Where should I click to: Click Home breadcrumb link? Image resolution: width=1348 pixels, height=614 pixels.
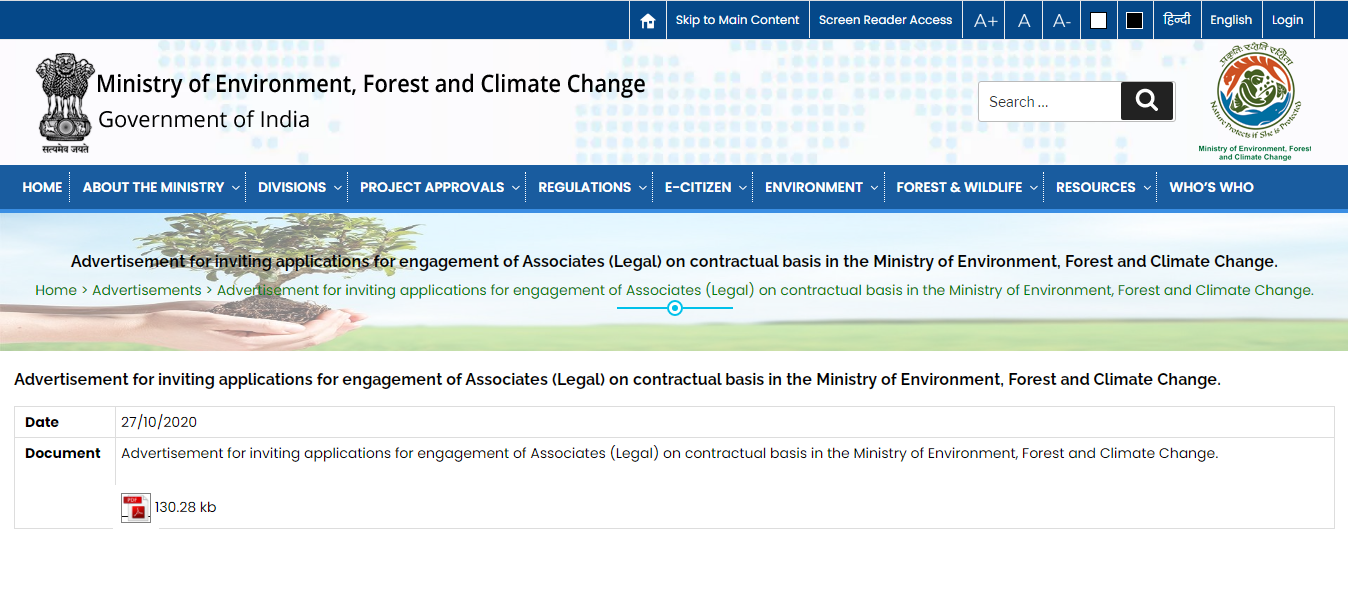coord(56,290)
